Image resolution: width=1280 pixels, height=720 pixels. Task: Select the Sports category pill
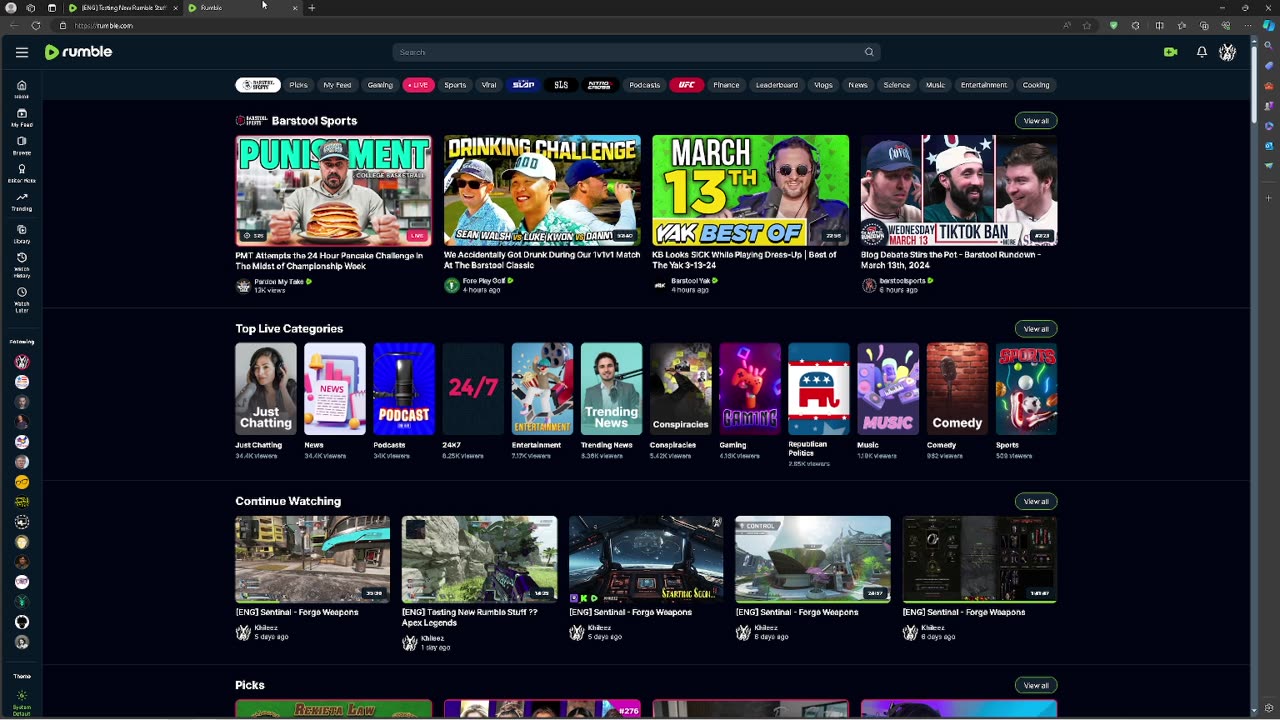point(455,85)
